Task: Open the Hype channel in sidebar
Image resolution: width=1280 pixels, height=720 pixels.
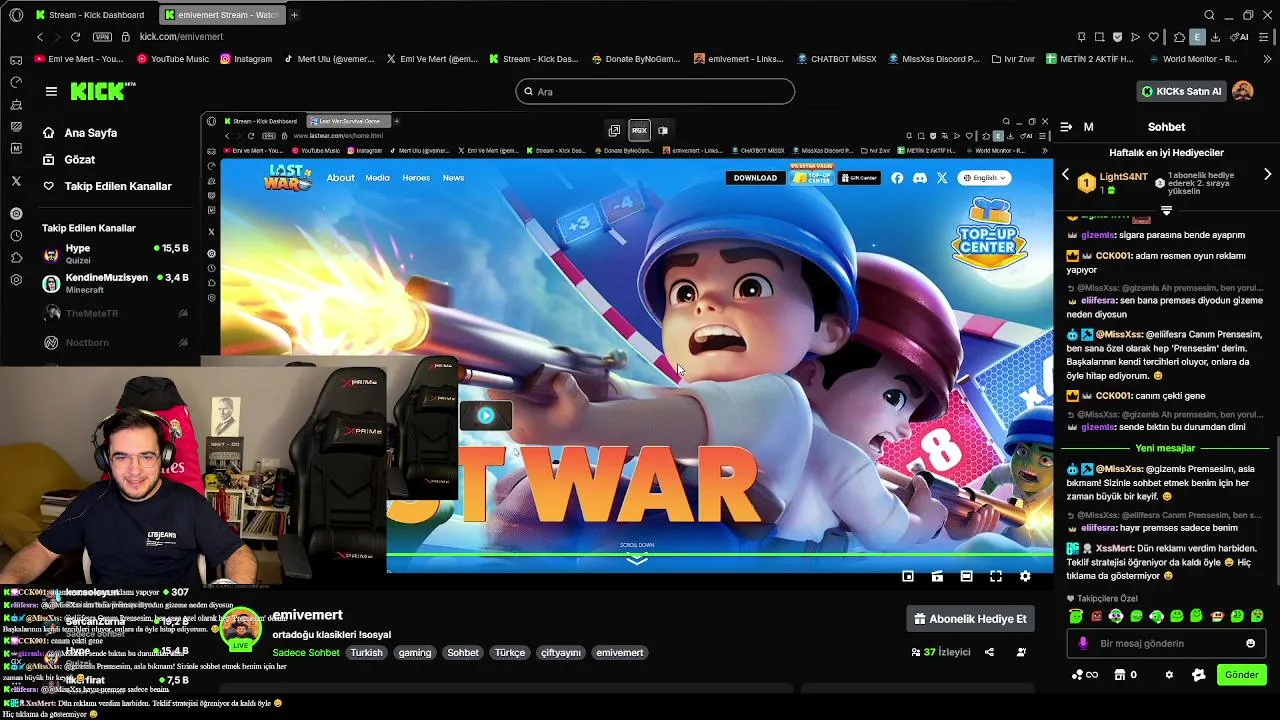Action: coord(115,253)
